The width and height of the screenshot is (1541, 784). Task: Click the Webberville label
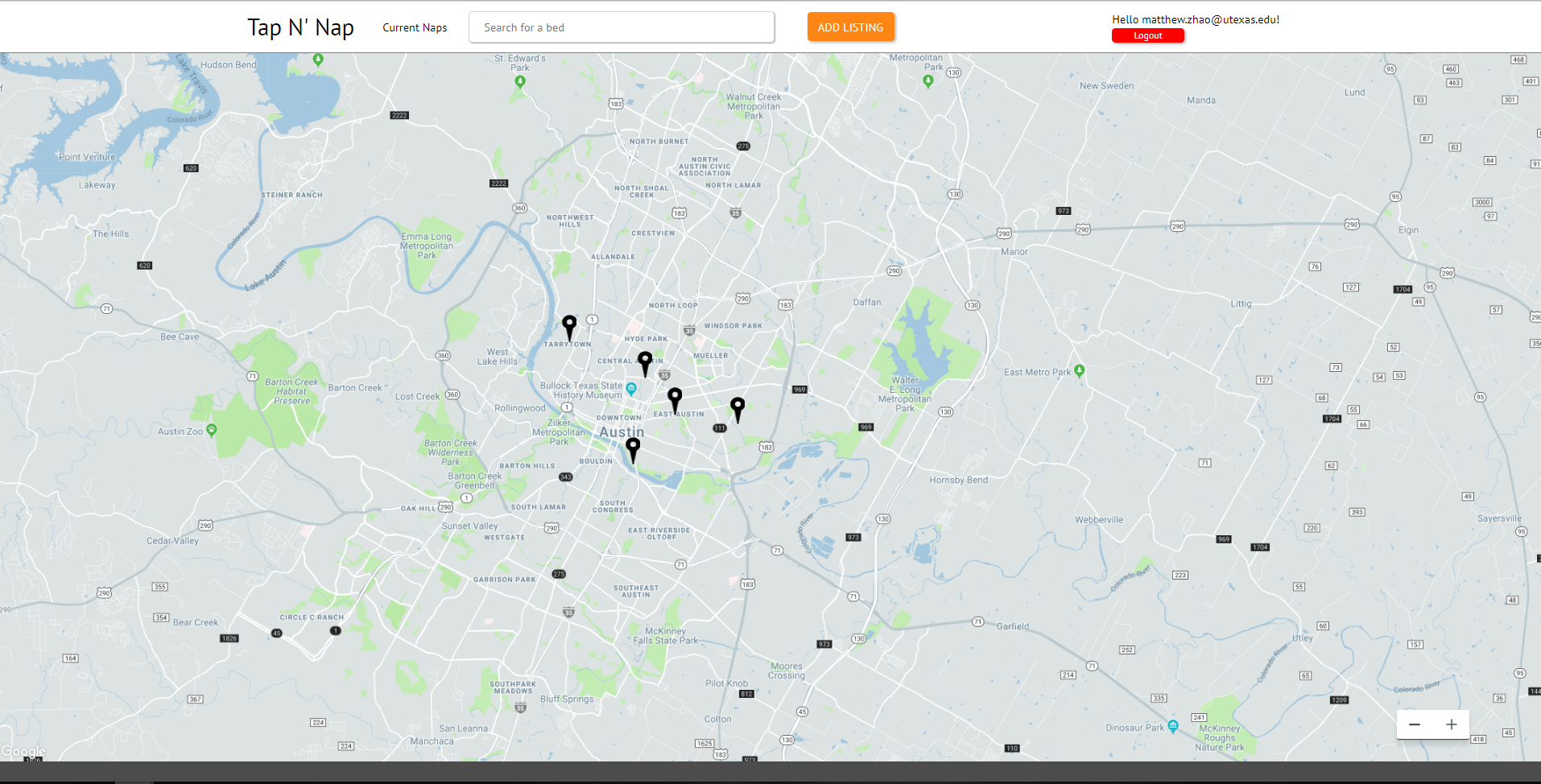[x=1099, y=520]
